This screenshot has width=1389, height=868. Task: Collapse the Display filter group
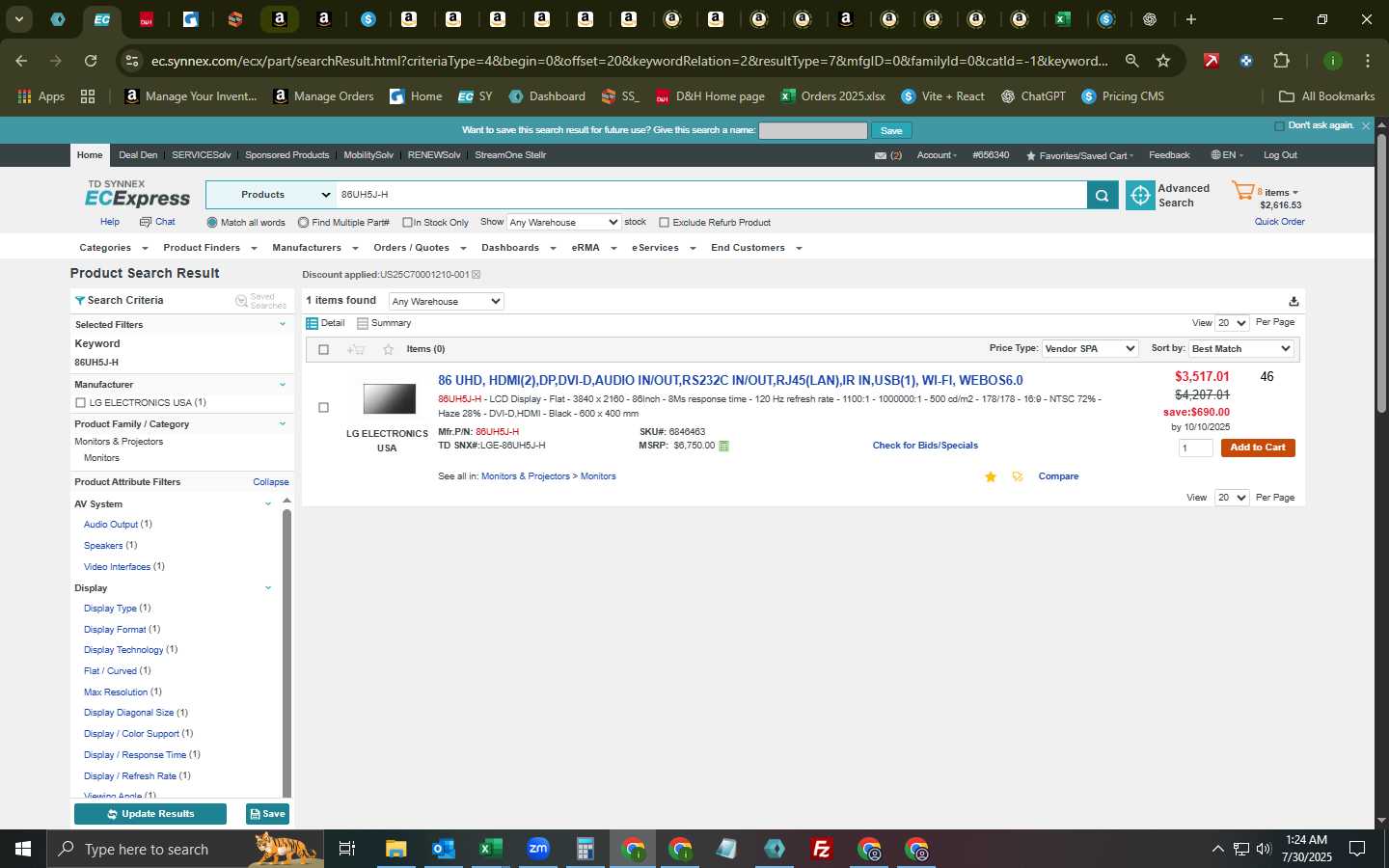coord(268,587)
